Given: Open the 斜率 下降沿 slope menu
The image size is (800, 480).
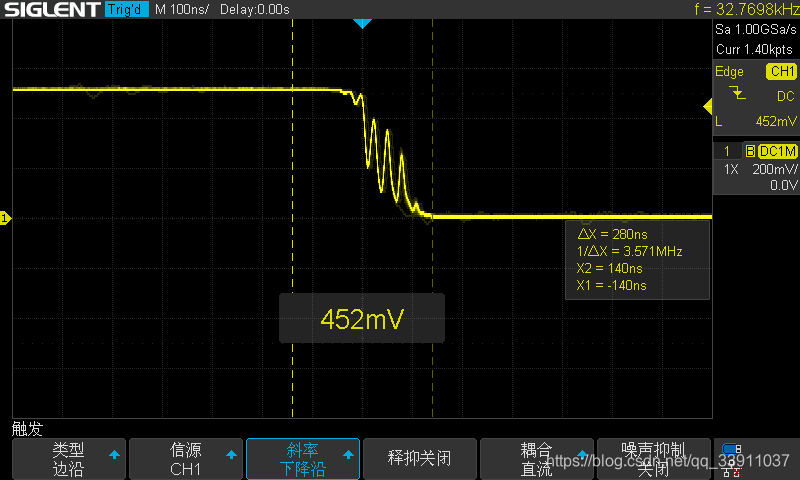Looking at the screenshot, I should point(303,459).
